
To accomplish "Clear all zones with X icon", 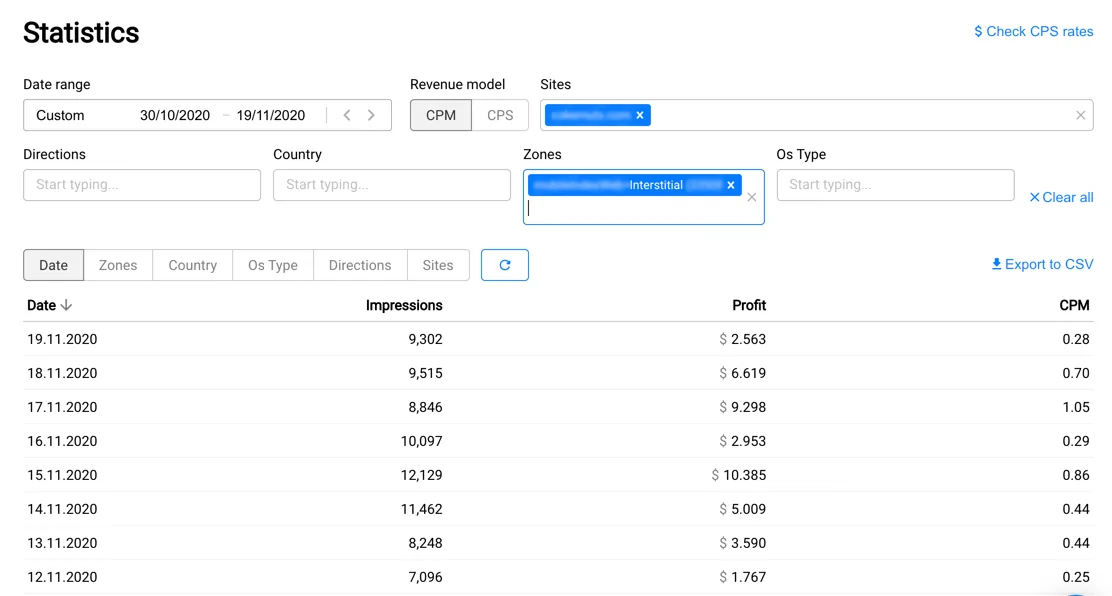I will 752,197.
